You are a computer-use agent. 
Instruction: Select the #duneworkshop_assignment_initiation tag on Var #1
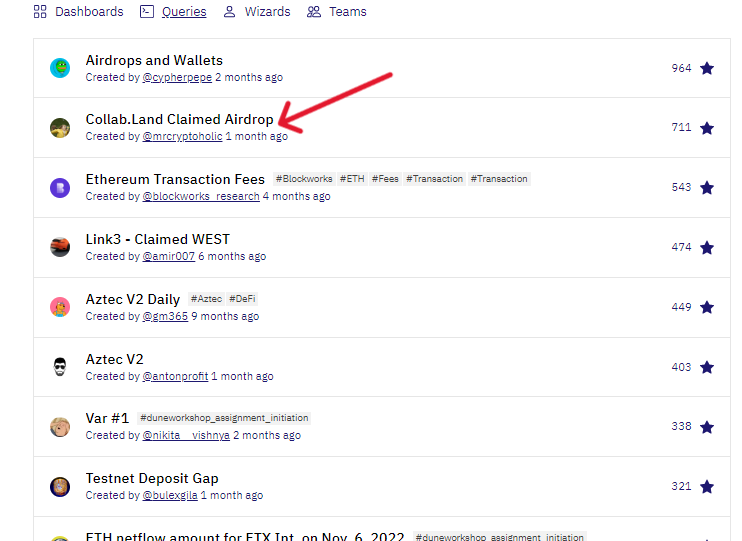pos(224,418)
